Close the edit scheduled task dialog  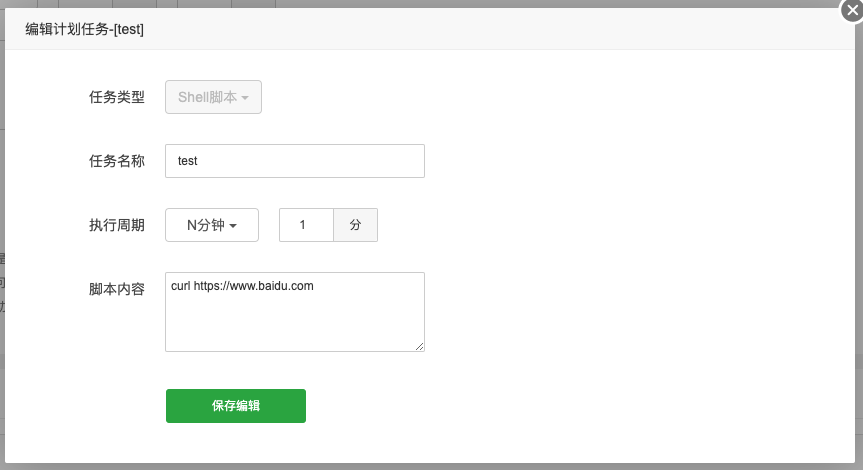tap(851, 12)
